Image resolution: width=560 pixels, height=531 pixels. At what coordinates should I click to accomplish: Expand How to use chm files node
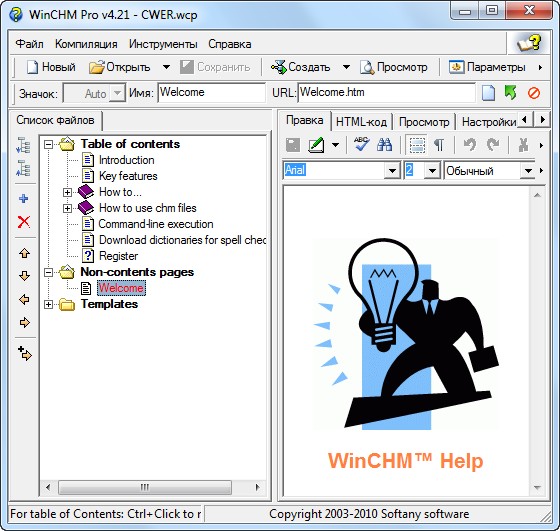click(67, 208)
